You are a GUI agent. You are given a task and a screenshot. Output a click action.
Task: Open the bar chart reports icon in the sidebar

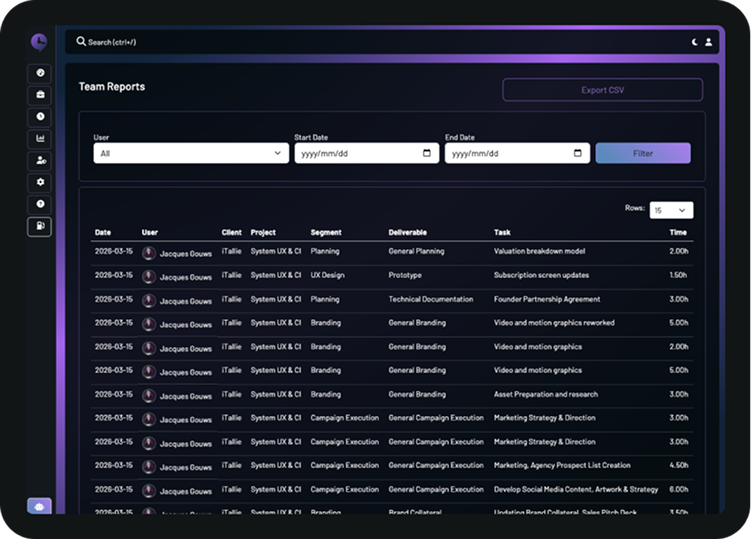[40, 139]
